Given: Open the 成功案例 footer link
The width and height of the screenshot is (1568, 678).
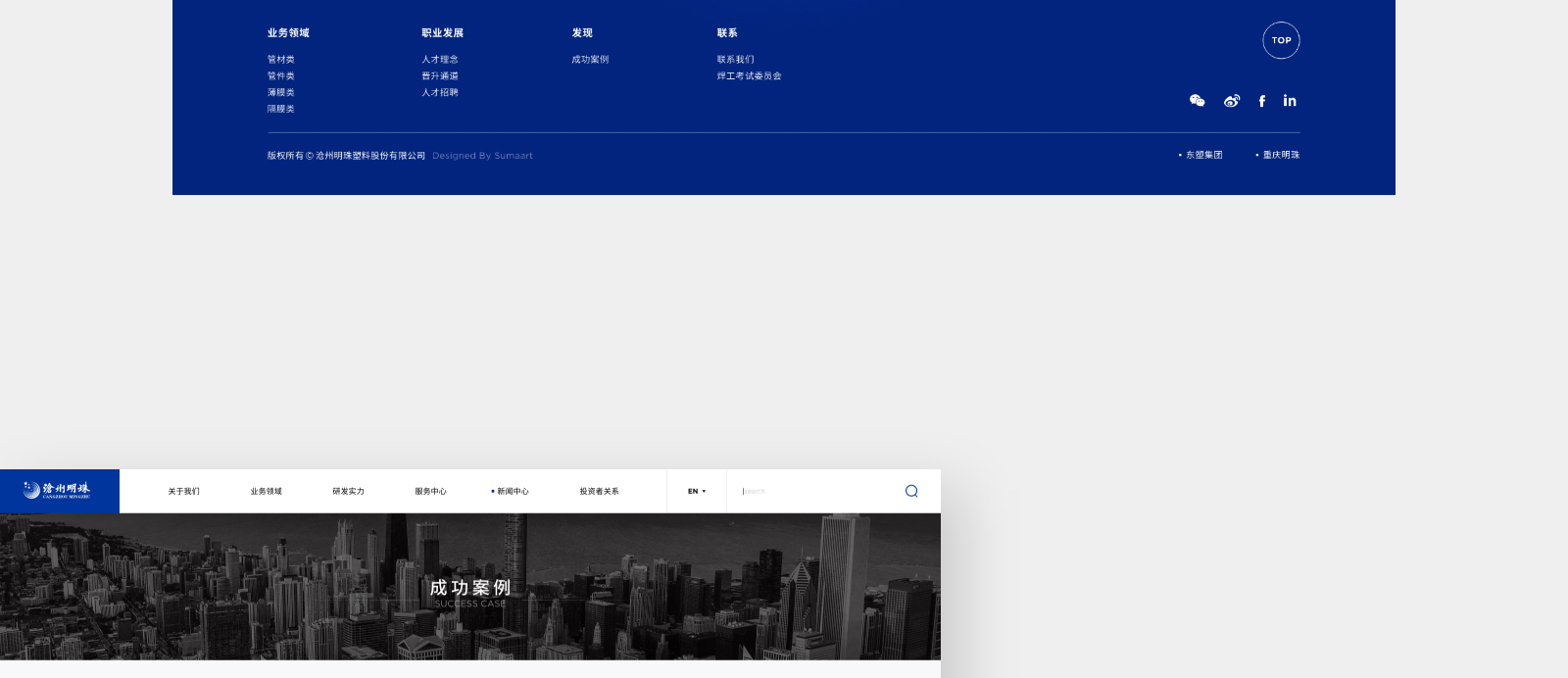Looking at the screenshot, I should pos(590,60).
